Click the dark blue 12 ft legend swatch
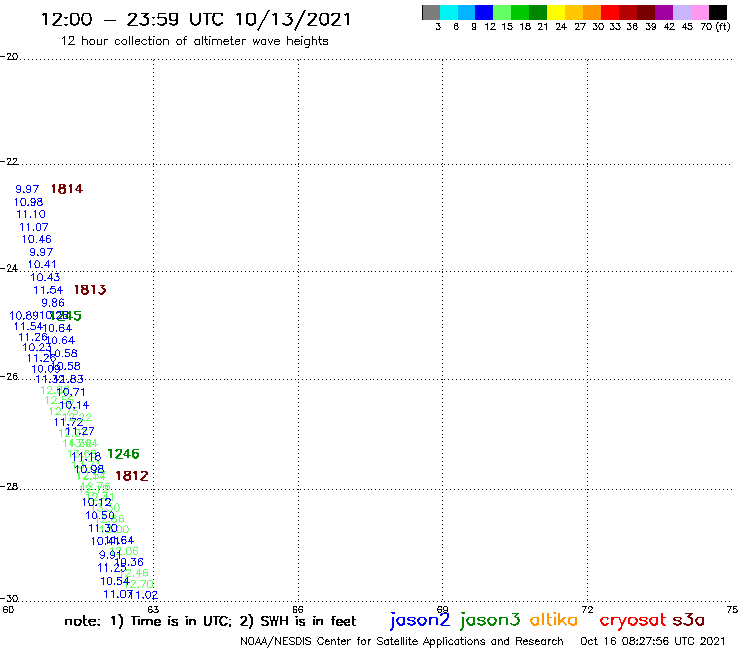 click(x=484, y=12)
